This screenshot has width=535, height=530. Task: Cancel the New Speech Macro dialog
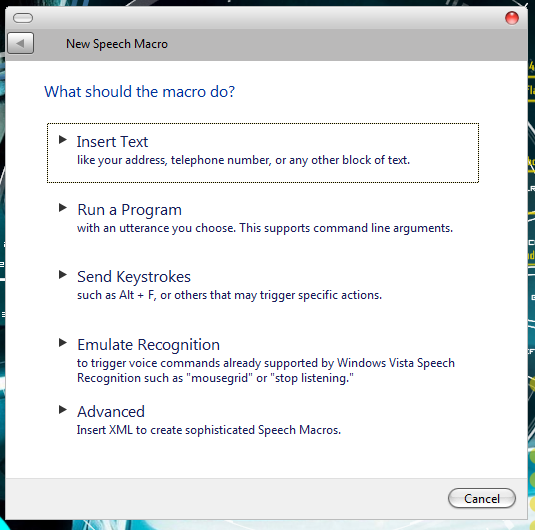tap(481, 498)
